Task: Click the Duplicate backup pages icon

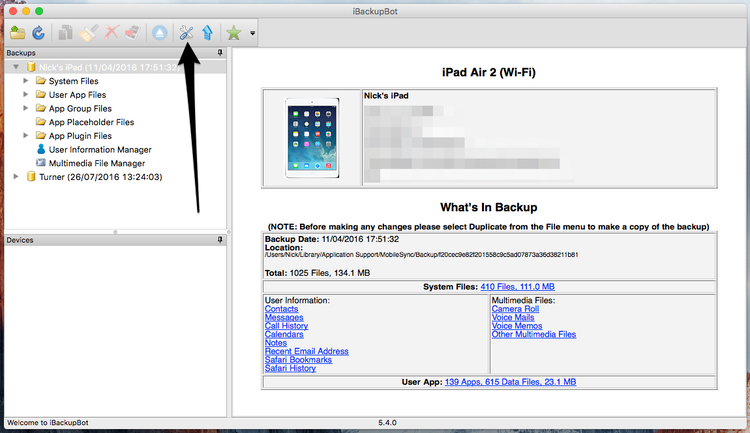Action: (66, 33)
